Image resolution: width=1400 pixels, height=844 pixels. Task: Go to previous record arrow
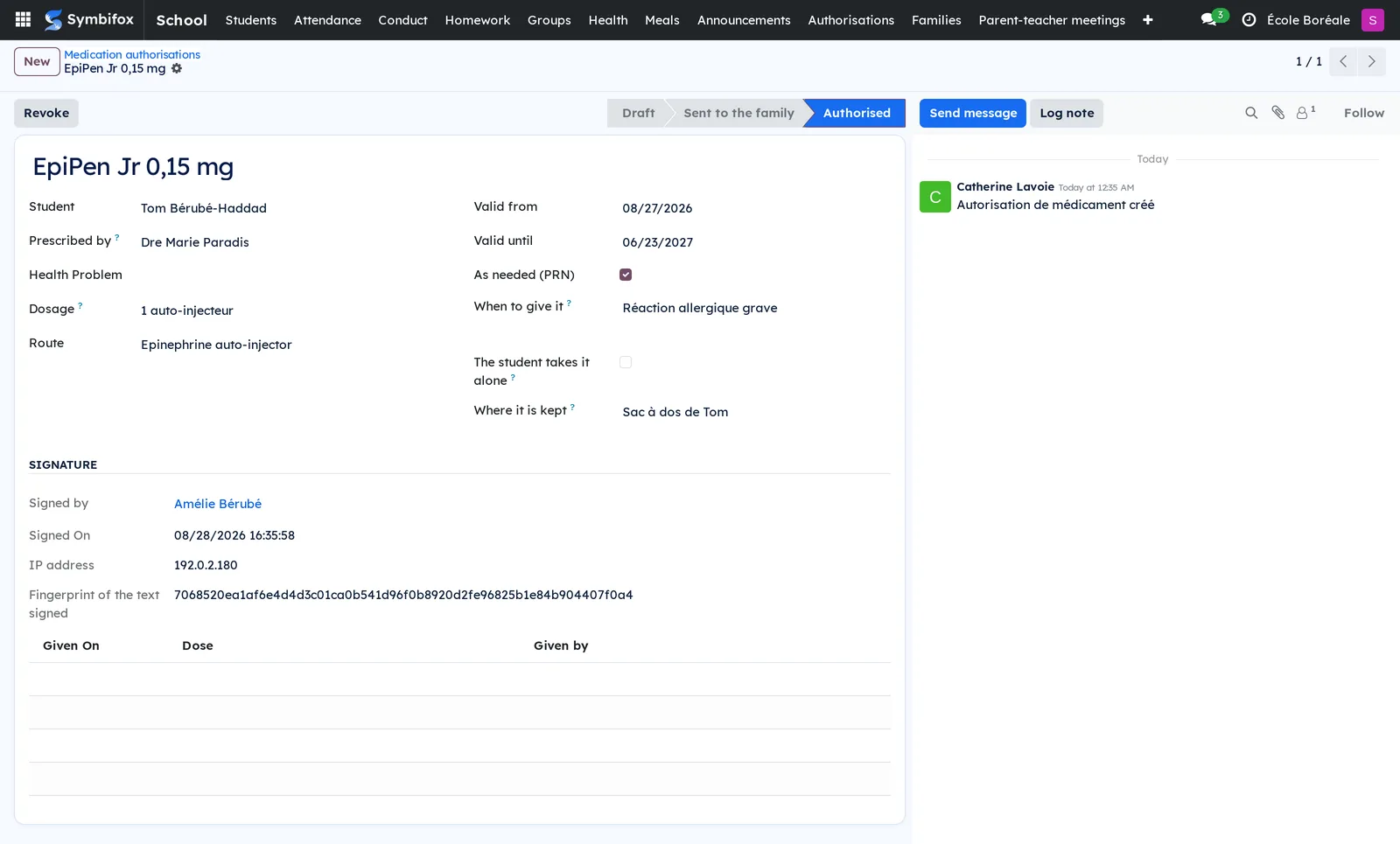tap(1342, 61)
